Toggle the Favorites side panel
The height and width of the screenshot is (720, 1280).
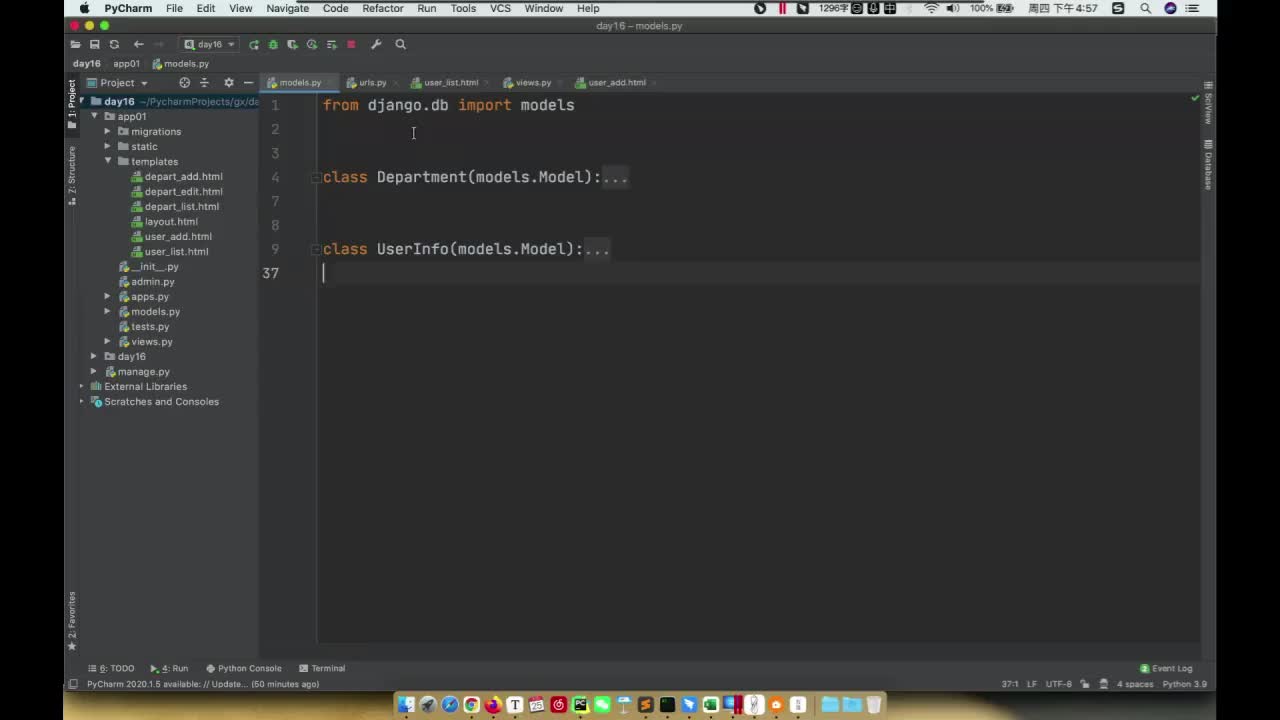[x=72, y=621]
